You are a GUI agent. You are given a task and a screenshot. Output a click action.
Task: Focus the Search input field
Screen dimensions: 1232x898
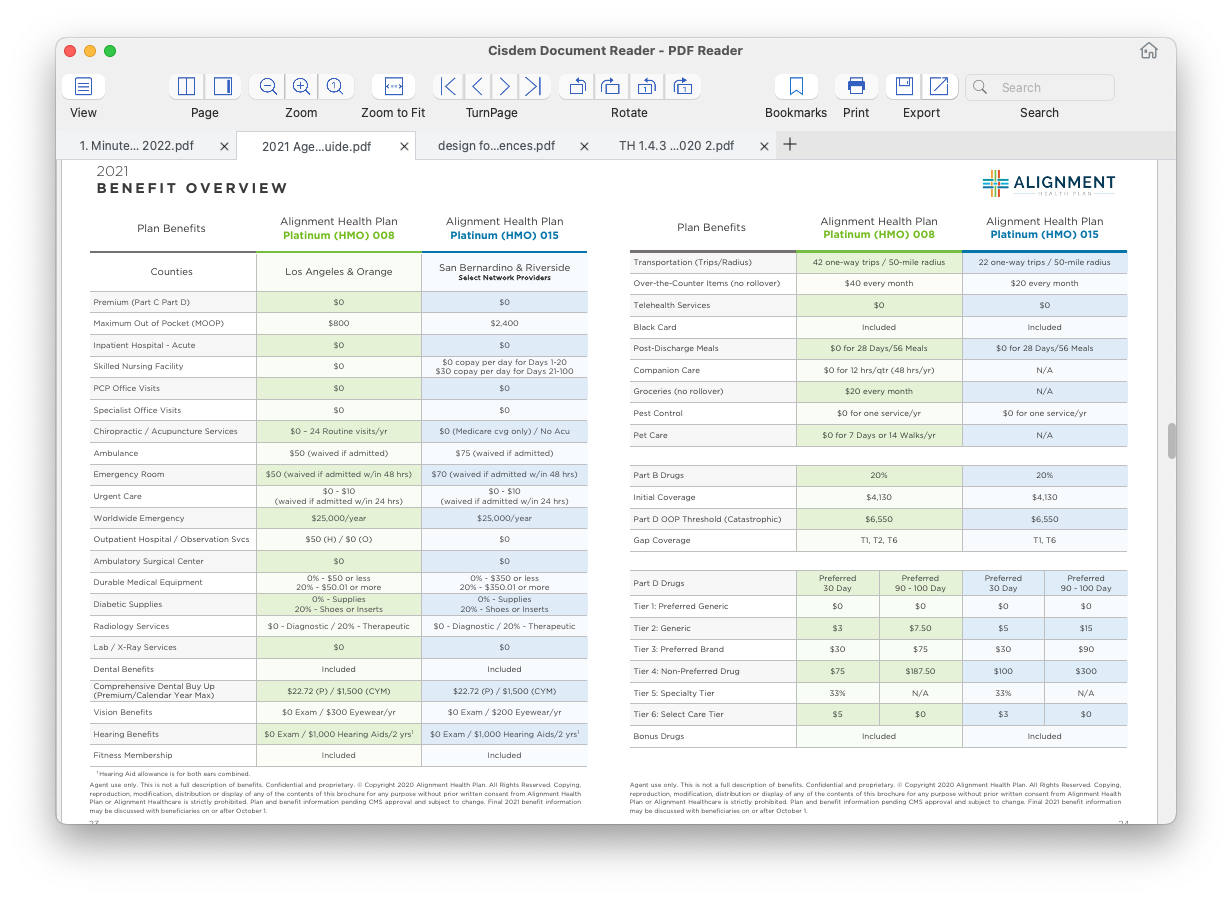[1039, 87]
